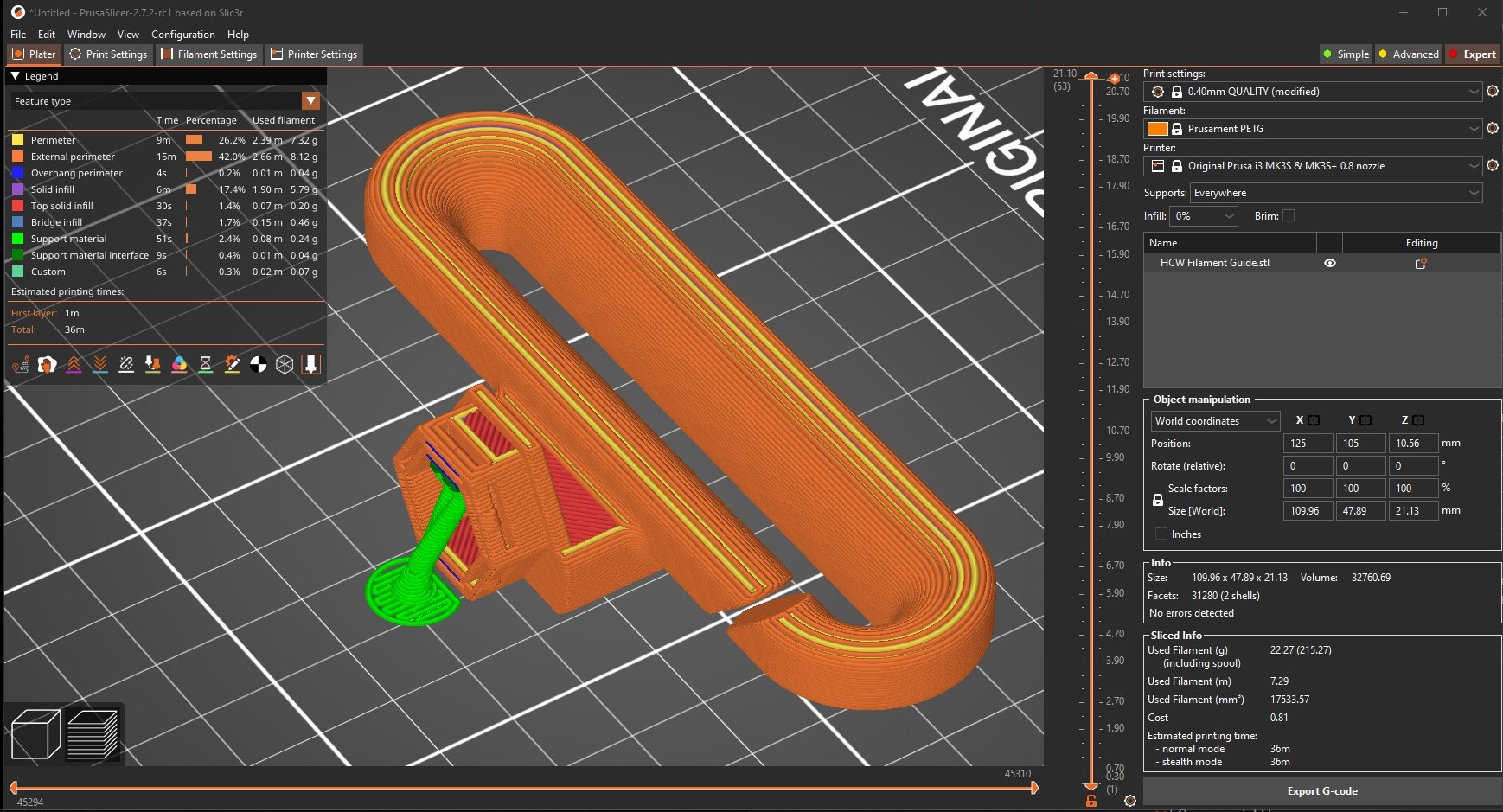Click the Export G-code button
The width and height of the screenshot is (1503, 812).
point(1322,790)
